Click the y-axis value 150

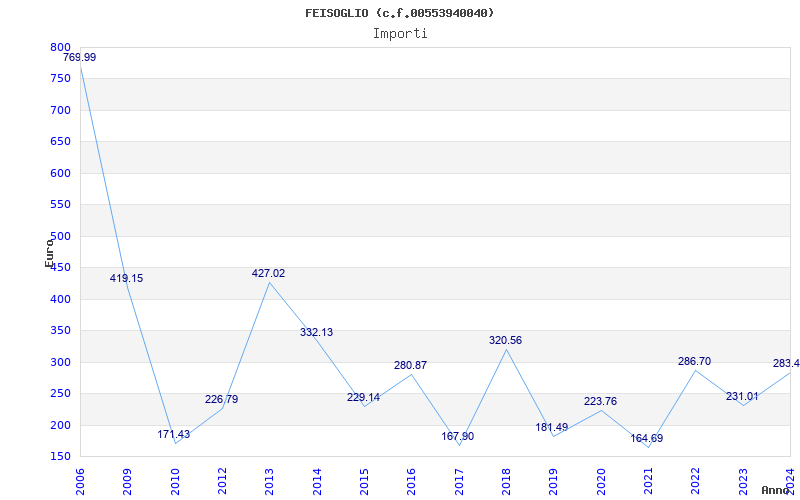click(60, 457)
